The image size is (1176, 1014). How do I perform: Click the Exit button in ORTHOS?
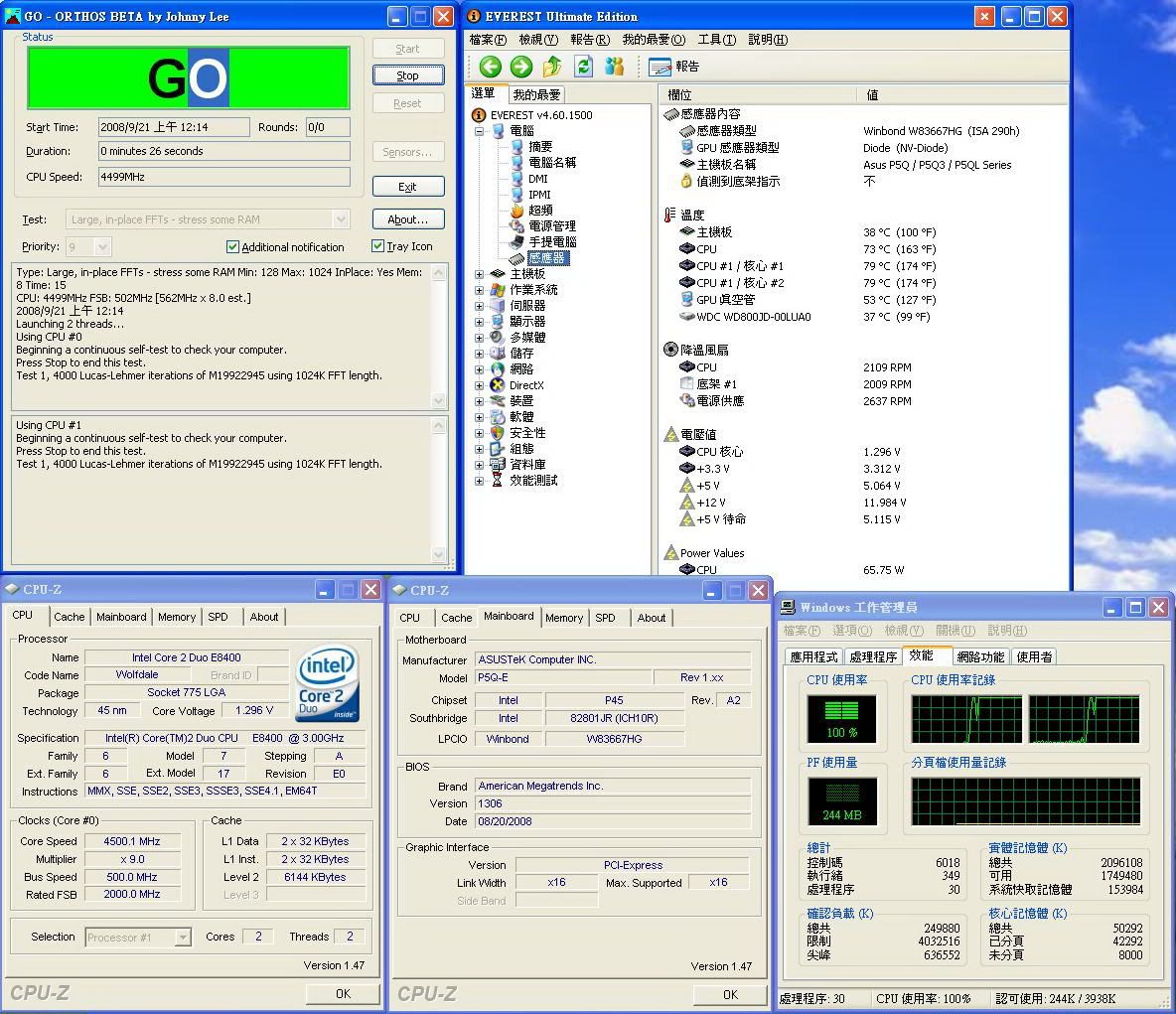point(408,187)
